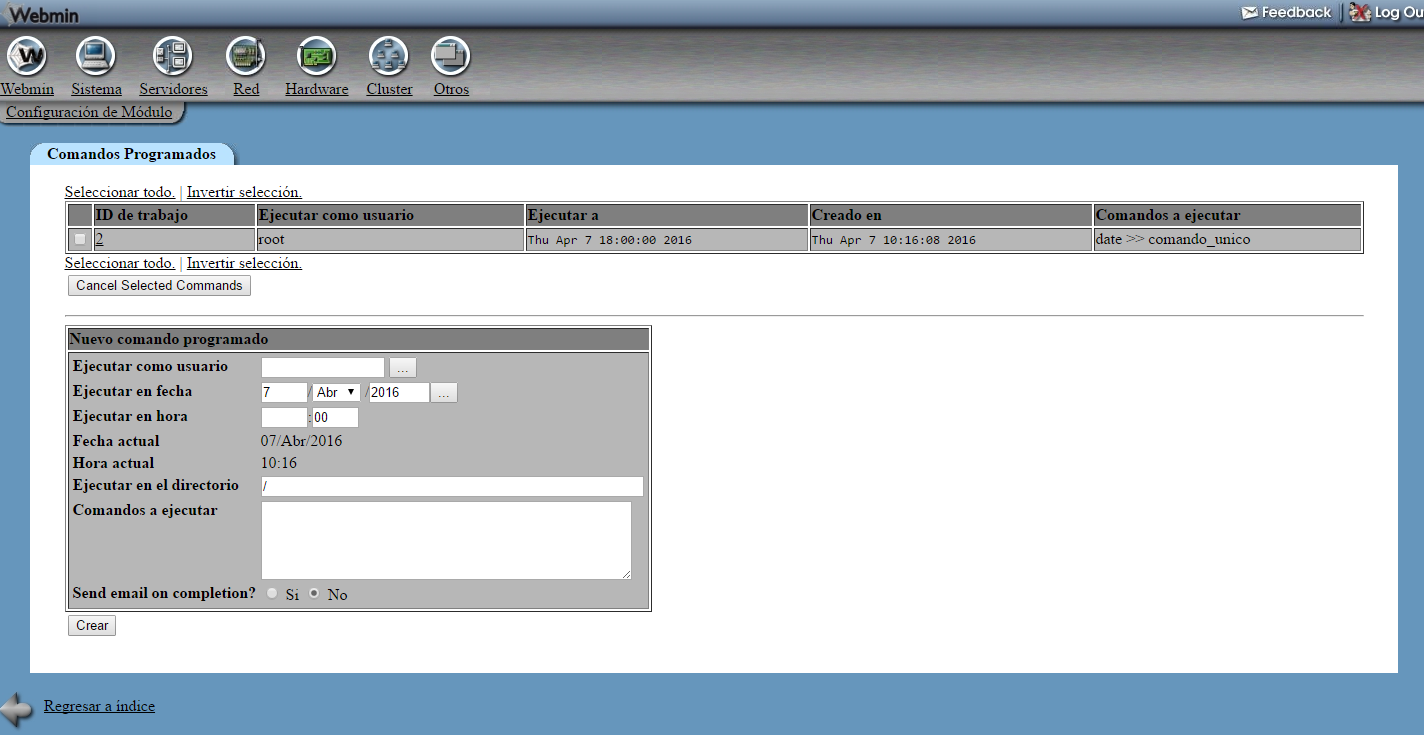Open the Webmin category icon
Viewport: 1424px width, 735px height.
[27, 56]
